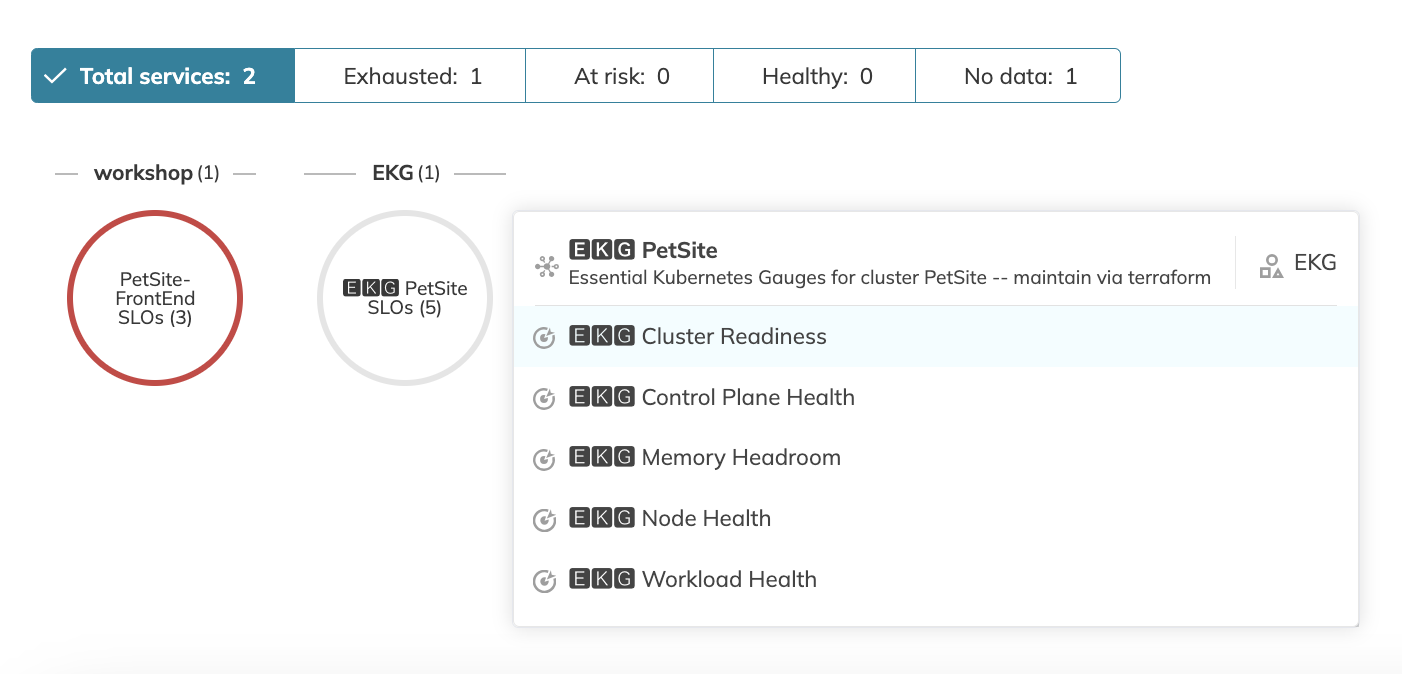Click the SLO icon beside Control Plane Health

(544, 399)
